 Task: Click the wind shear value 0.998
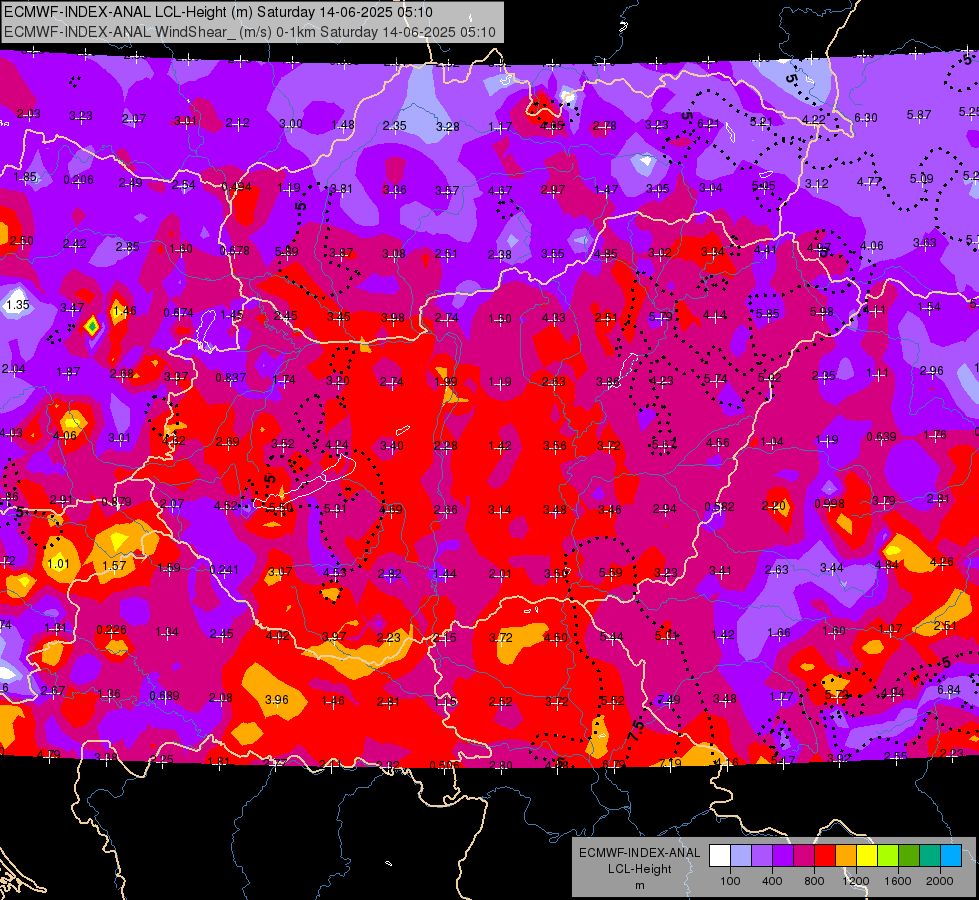[830, 504]
